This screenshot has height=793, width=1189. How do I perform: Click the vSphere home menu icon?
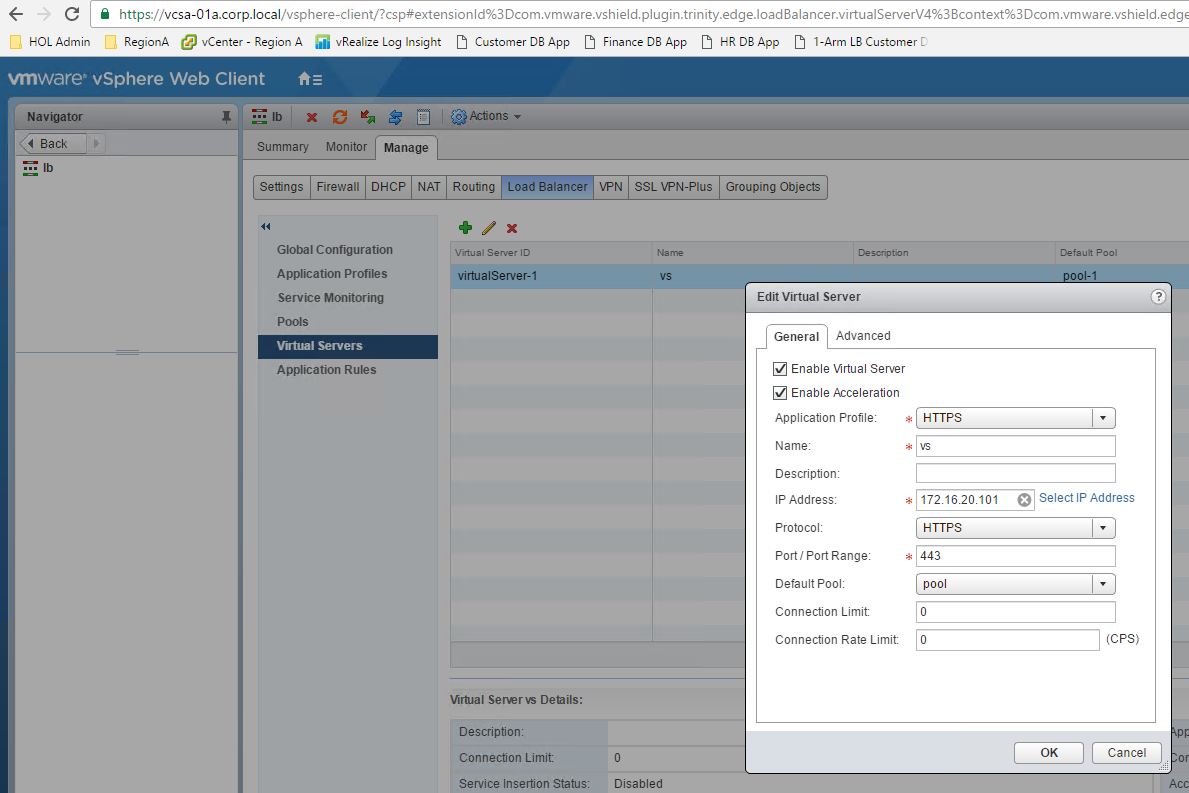pos(309,79)
